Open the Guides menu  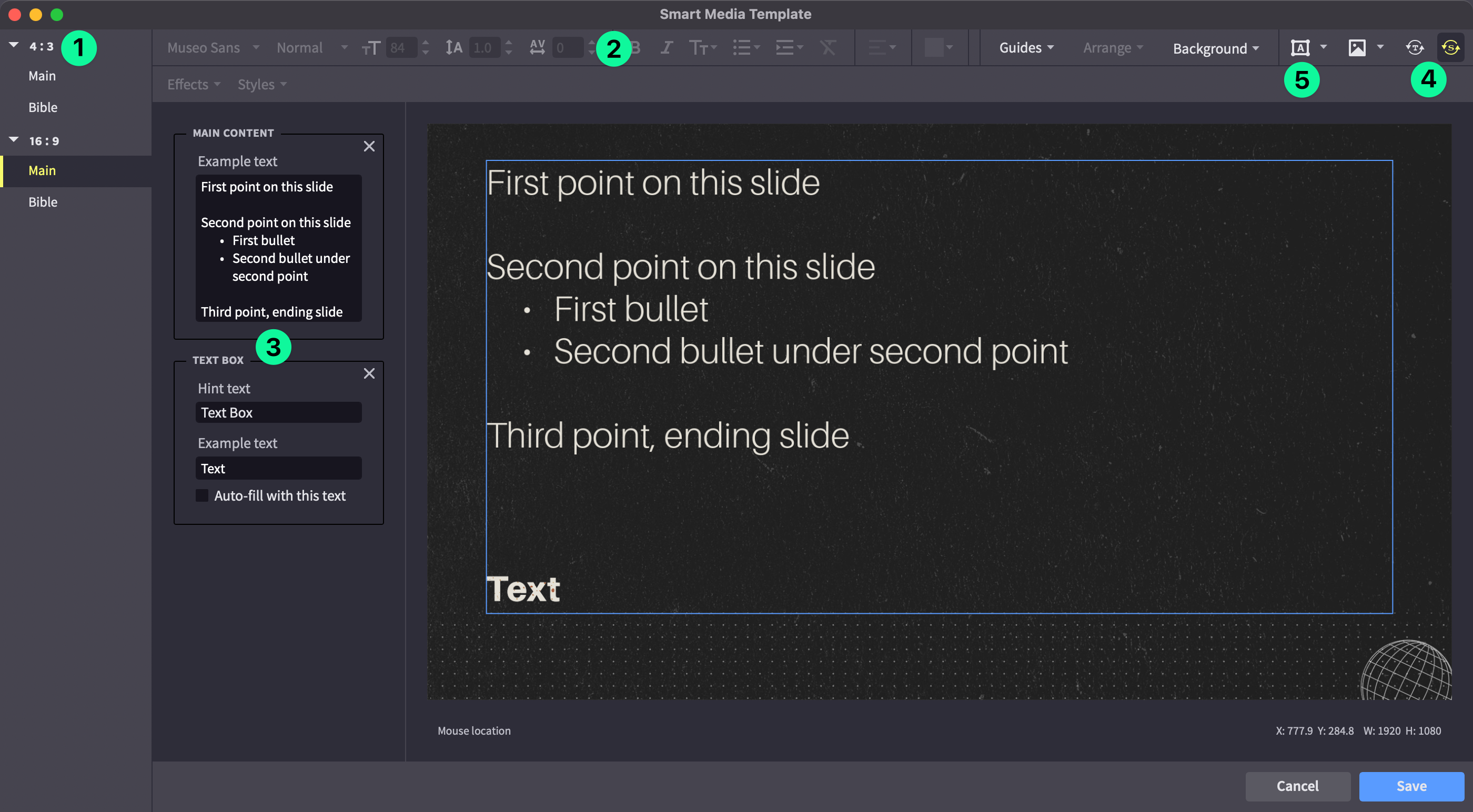[x=1026, y=47]
